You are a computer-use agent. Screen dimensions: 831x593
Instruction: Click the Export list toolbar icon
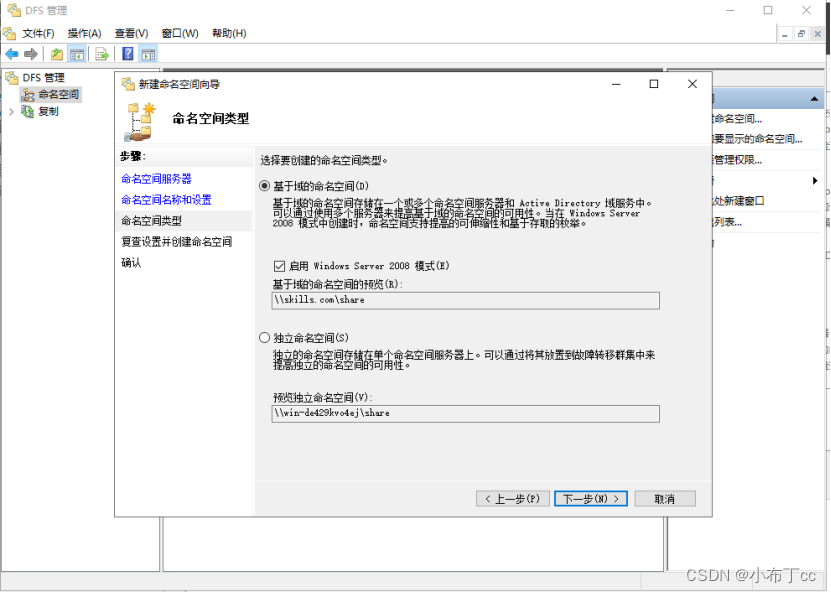102,54
